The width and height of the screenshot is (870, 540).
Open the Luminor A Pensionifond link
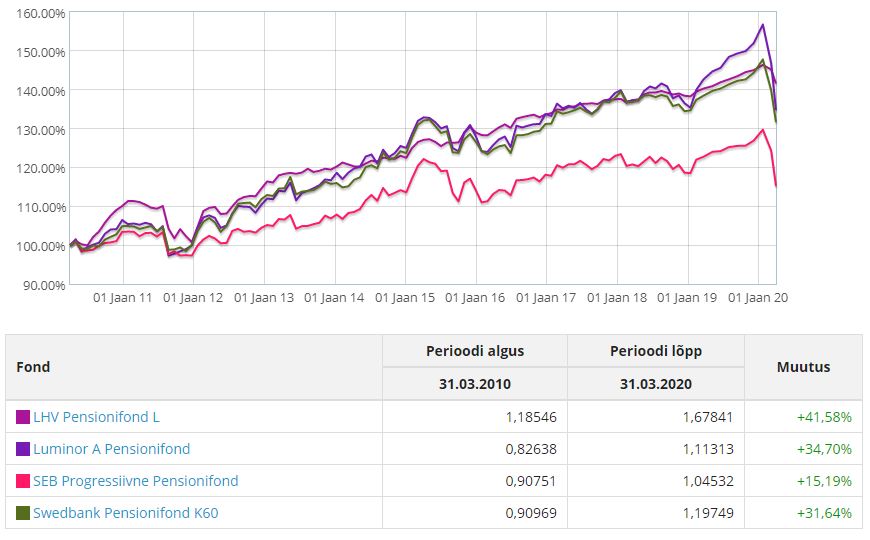pyautogui.click(x=112, y=449)
